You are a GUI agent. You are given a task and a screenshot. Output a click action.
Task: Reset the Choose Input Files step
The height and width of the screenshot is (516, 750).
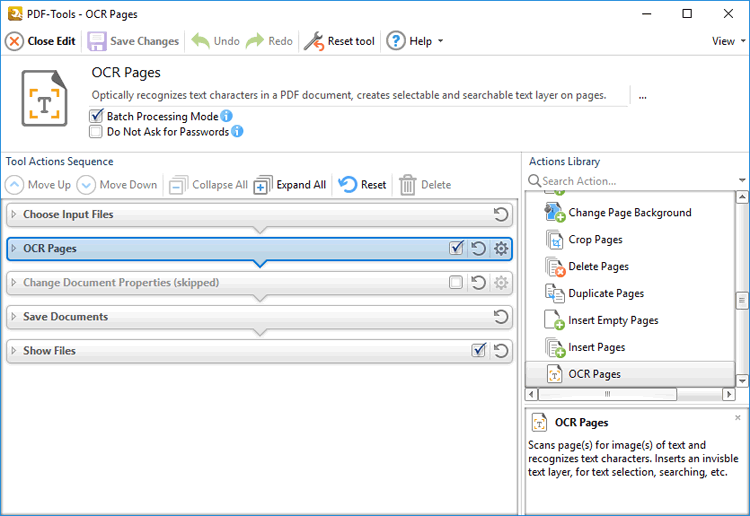coord(501,215)
